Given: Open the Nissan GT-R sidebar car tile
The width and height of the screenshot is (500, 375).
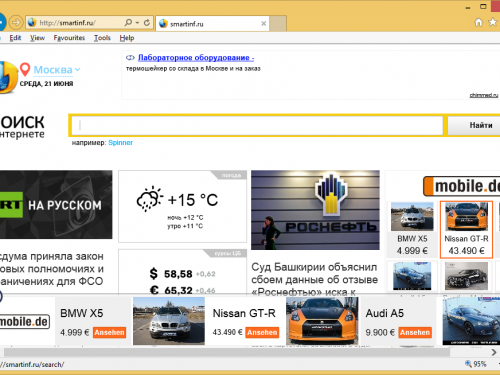Looking at the screenshot, I should click(x=466, y=229).
